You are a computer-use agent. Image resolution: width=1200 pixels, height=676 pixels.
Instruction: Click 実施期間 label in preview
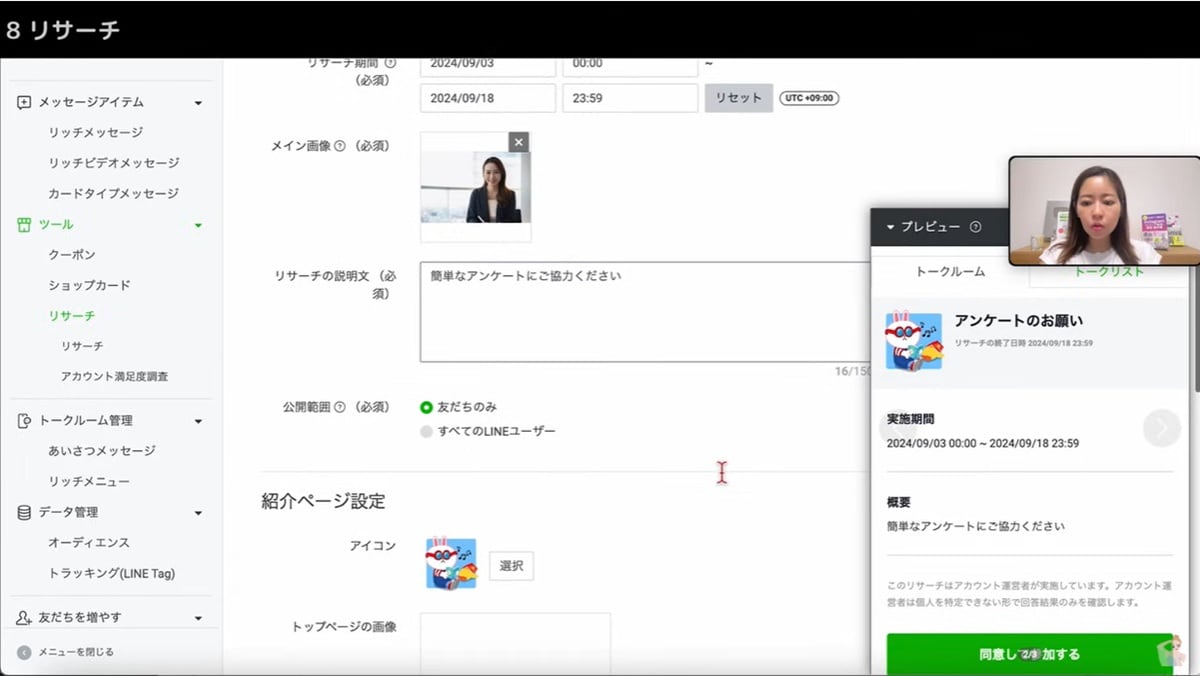[910, 419]
